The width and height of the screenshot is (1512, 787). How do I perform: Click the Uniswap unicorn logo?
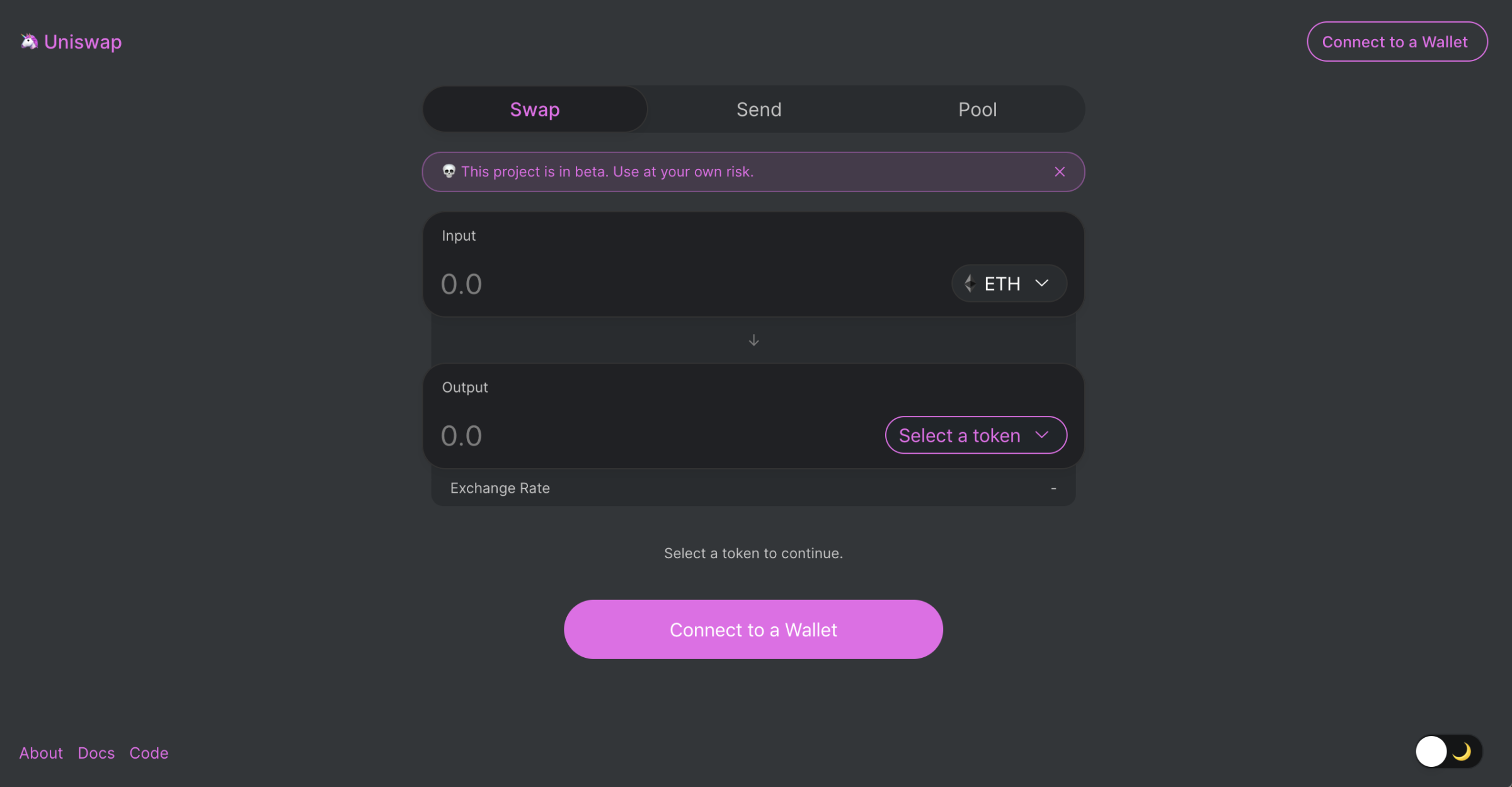(x=29, y=41)
